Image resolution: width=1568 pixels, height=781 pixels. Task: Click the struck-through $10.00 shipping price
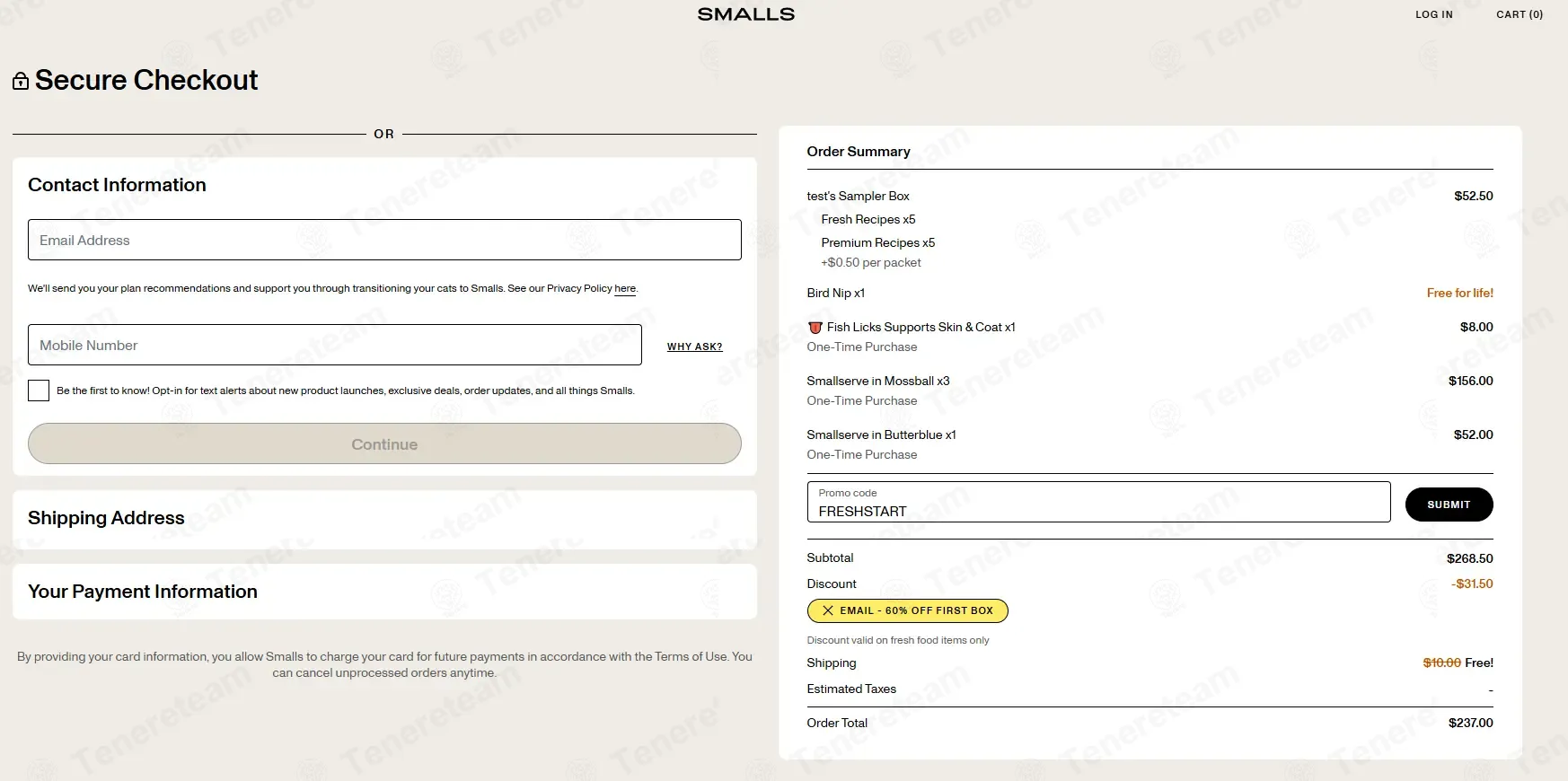coord(1442,663)
